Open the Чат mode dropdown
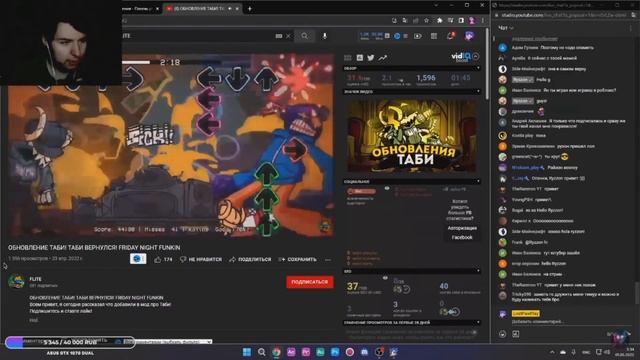 click(506, 28)
